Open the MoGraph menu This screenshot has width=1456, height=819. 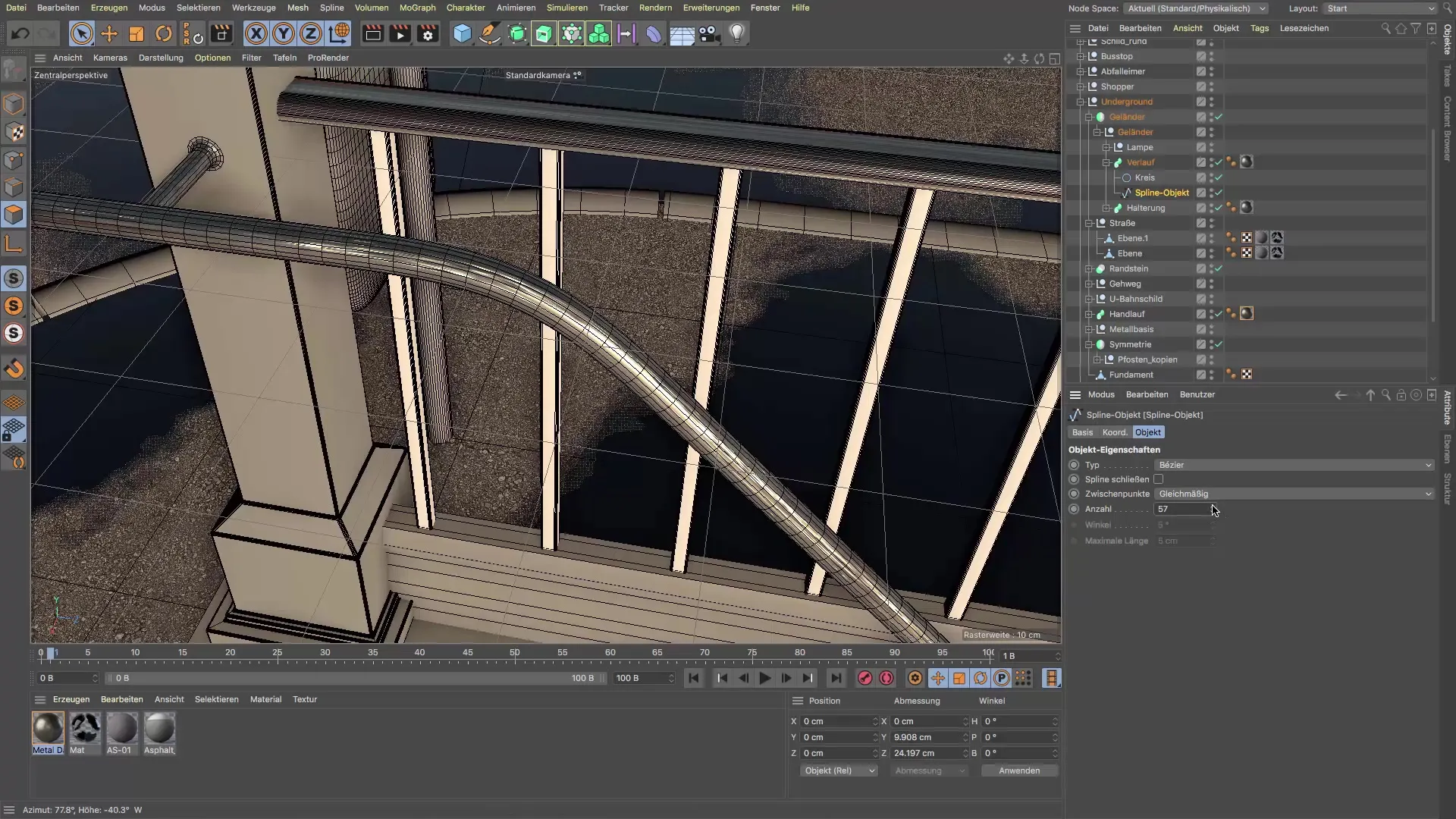(x=417, y=8)
